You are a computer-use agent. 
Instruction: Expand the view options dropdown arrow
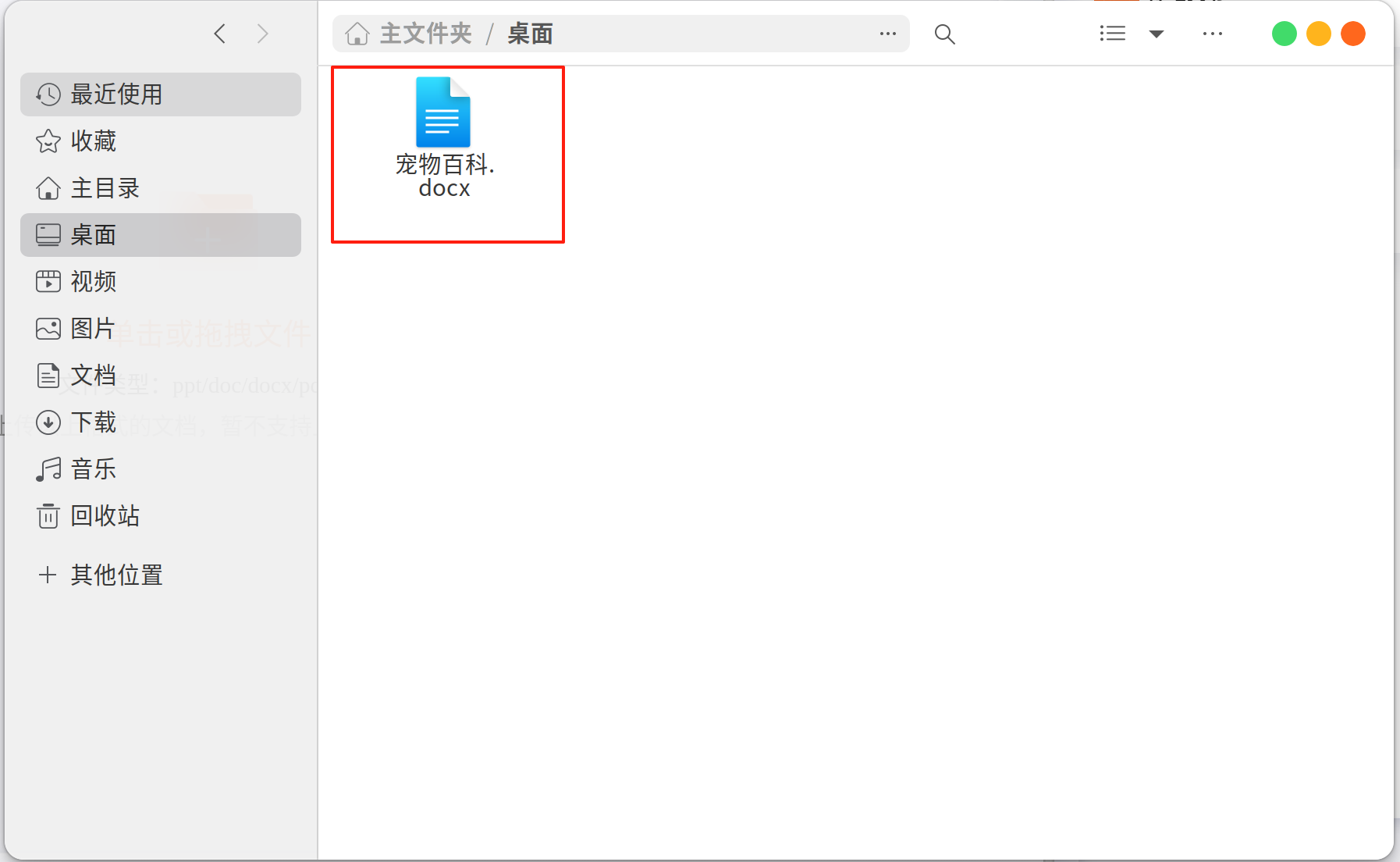pos(1156,34)
